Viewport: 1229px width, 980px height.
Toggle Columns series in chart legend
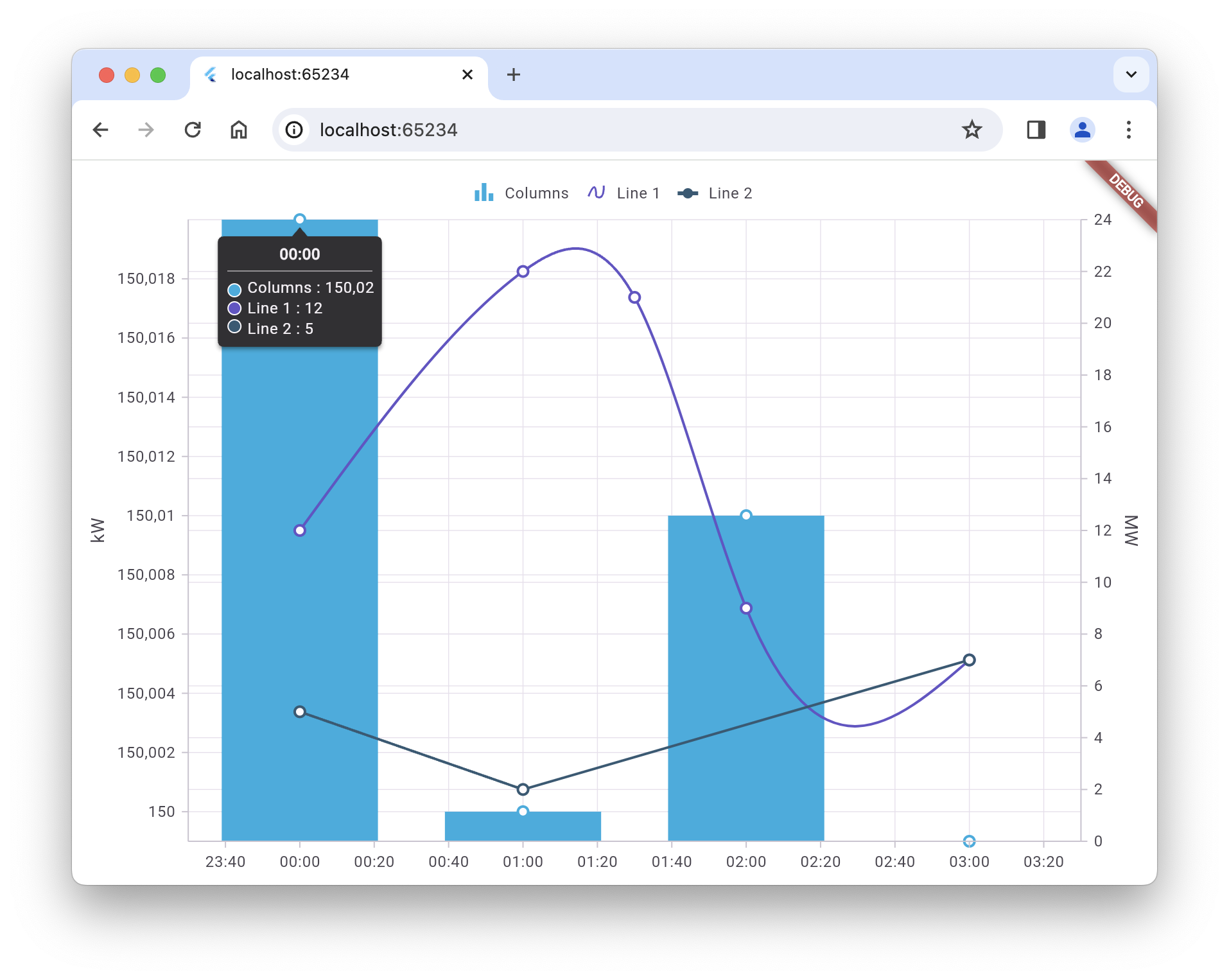521,193
